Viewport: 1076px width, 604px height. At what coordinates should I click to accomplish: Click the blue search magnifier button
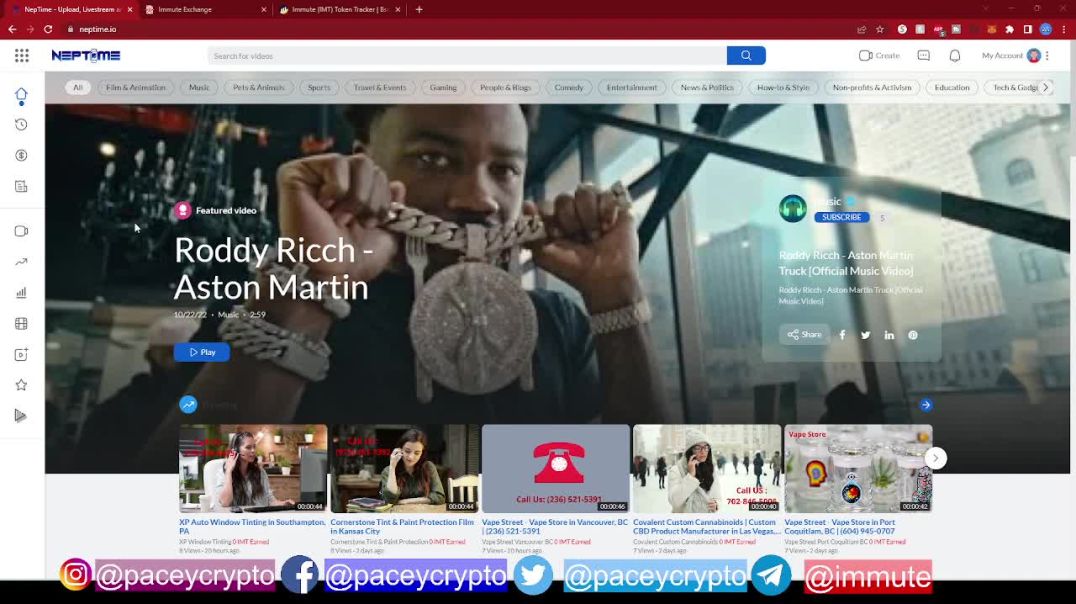746,56
